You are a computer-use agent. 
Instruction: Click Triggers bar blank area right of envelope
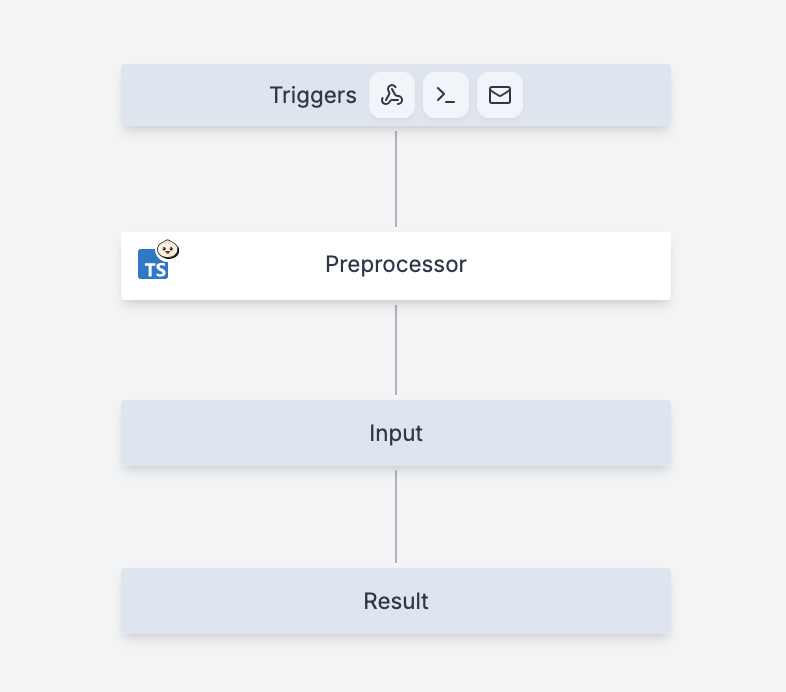tap(597, 95)
